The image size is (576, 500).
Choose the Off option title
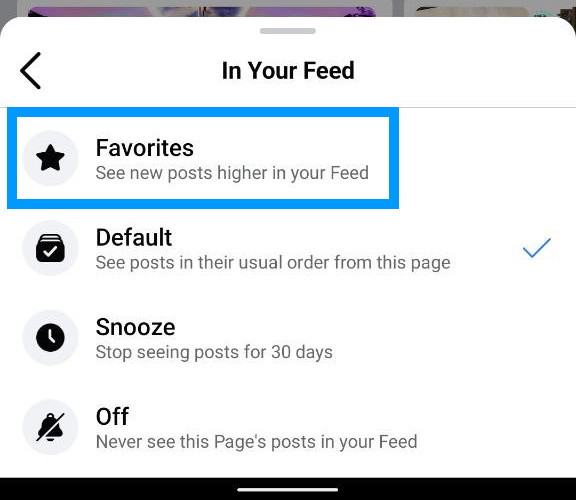coord(112,416)
